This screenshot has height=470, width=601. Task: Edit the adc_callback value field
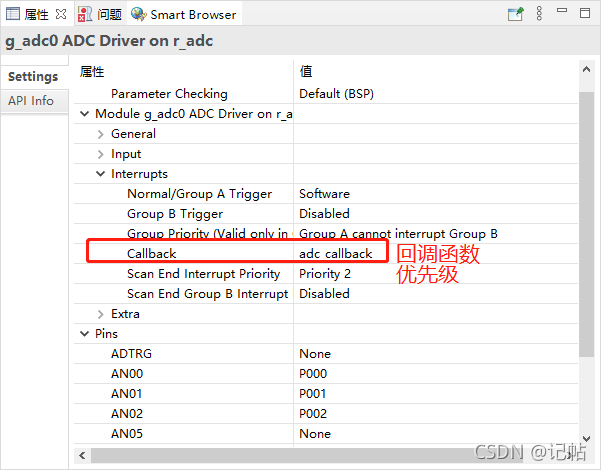tap(336, 253)
